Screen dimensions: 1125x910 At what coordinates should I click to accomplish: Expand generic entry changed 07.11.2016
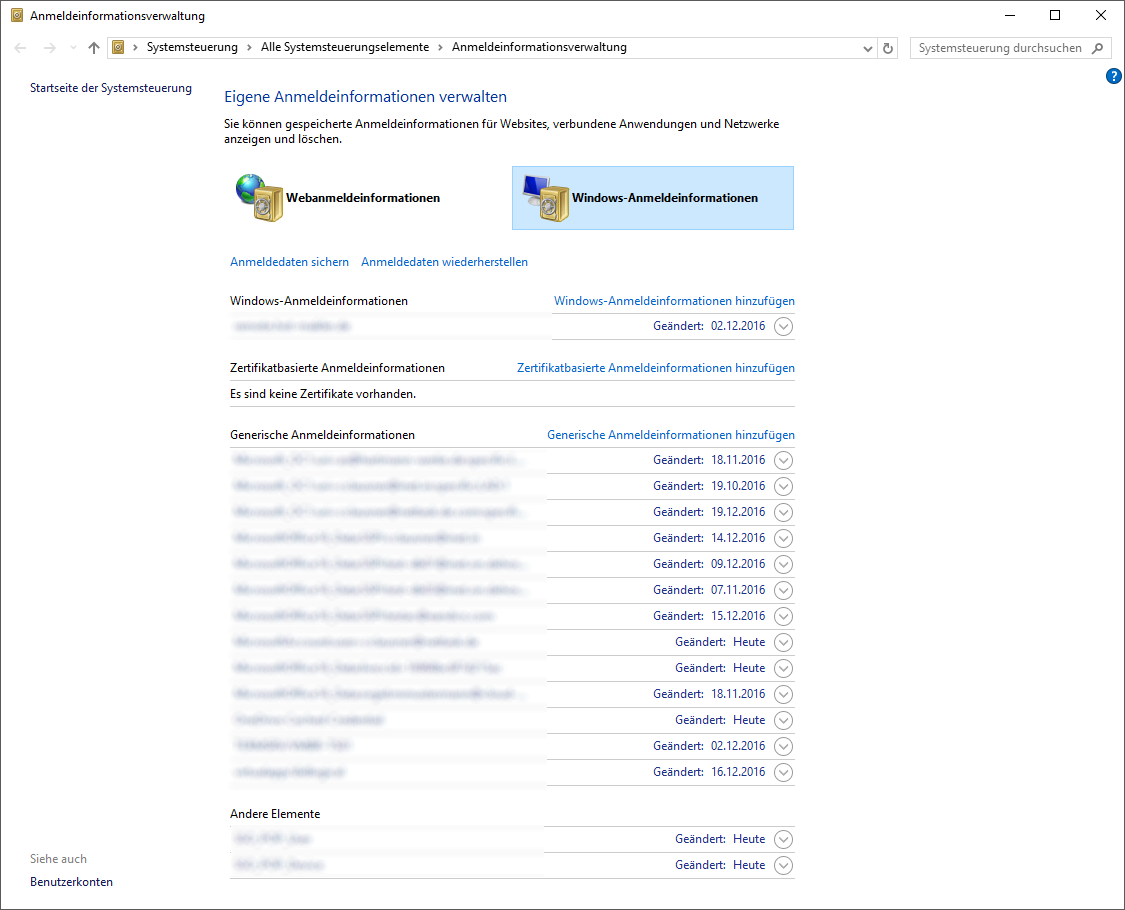pyautogui.click(x=783, y=591)
